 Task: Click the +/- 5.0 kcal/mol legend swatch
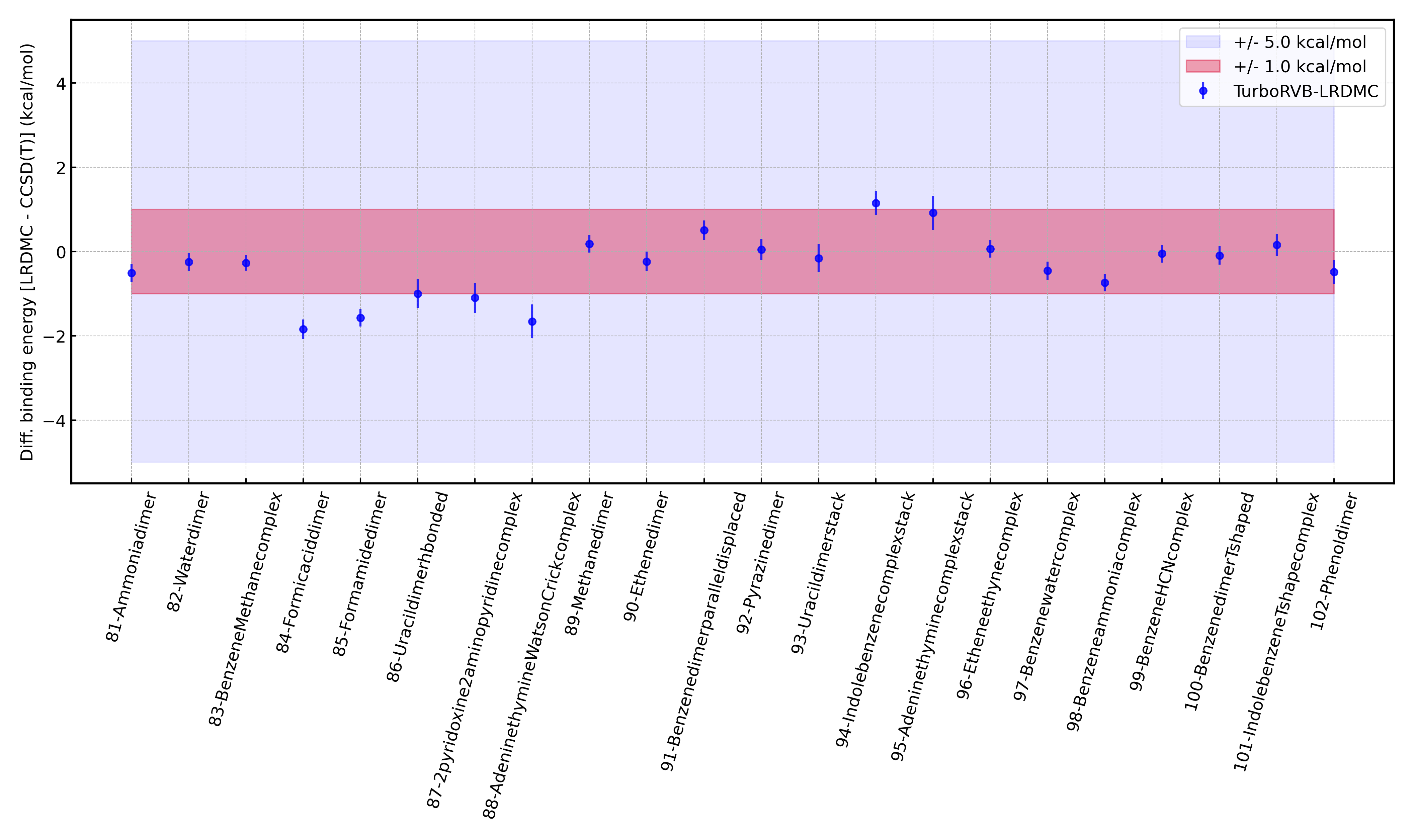pyautogui.click(x=1203, y=42)
